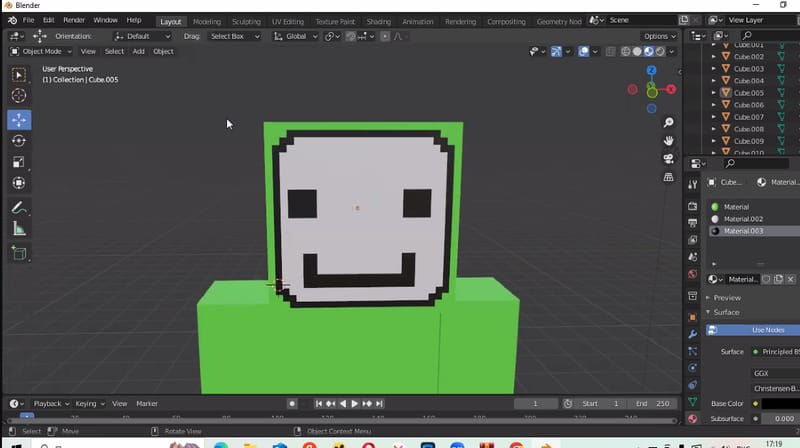Toggle viewport overlays
Viewport: 800px width, 448px height.
click(x=583, y=52)
